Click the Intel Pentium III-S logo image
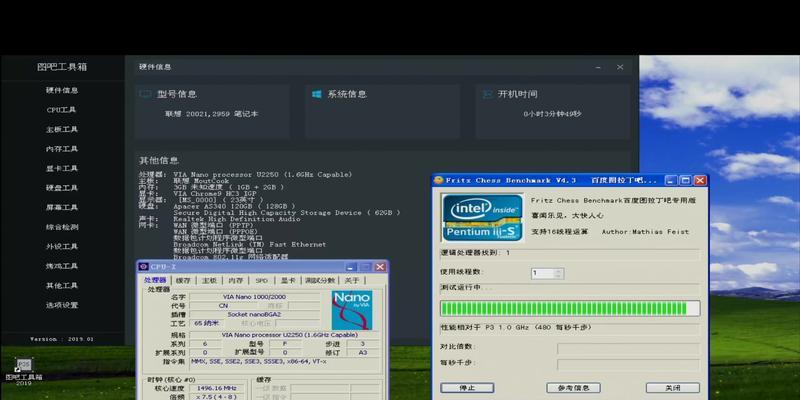The width and height of the screenshot is (800, 400). click(483, 217)
